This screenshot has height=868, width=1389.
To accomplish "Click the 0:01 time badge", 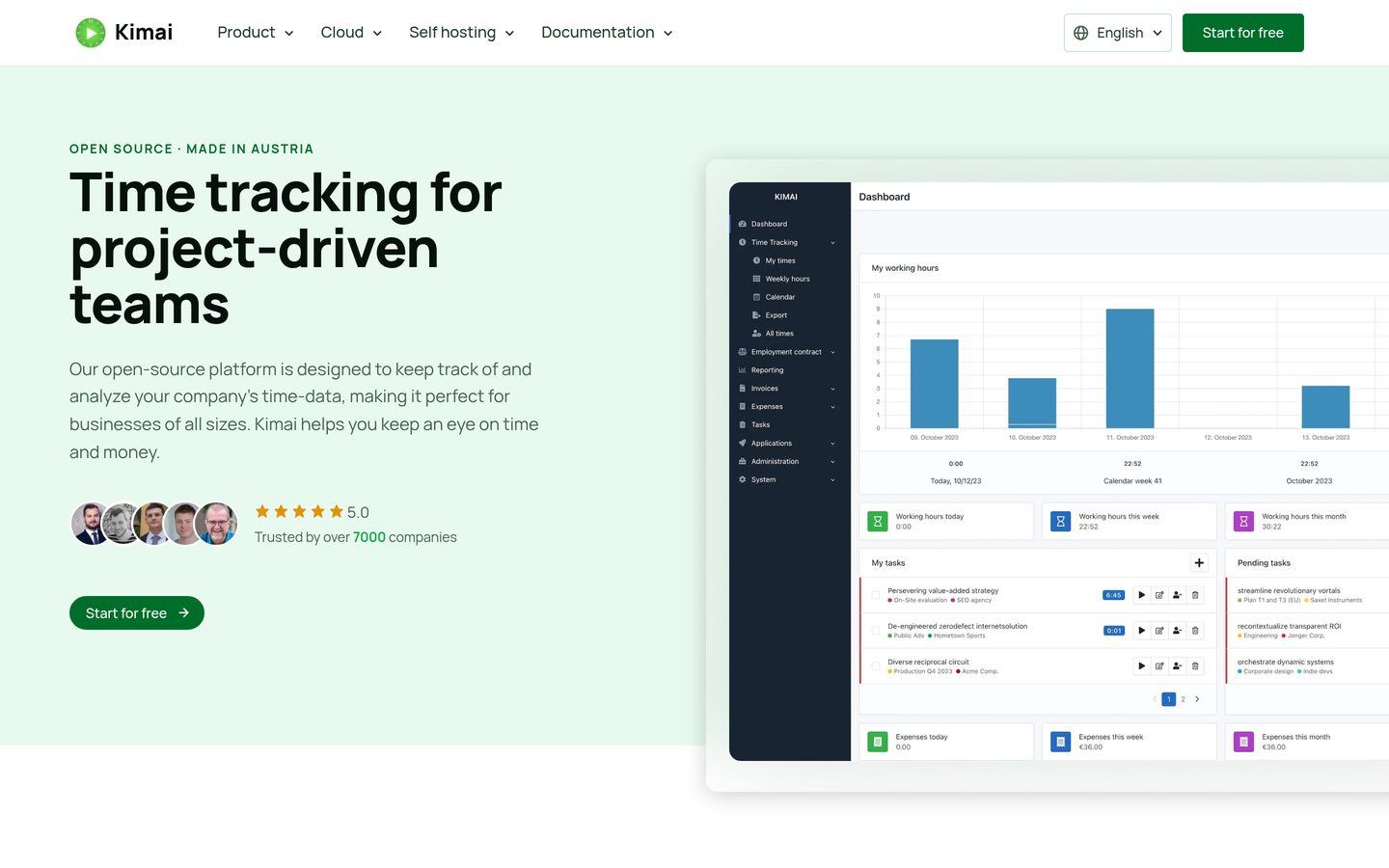I will [1114, 631].
